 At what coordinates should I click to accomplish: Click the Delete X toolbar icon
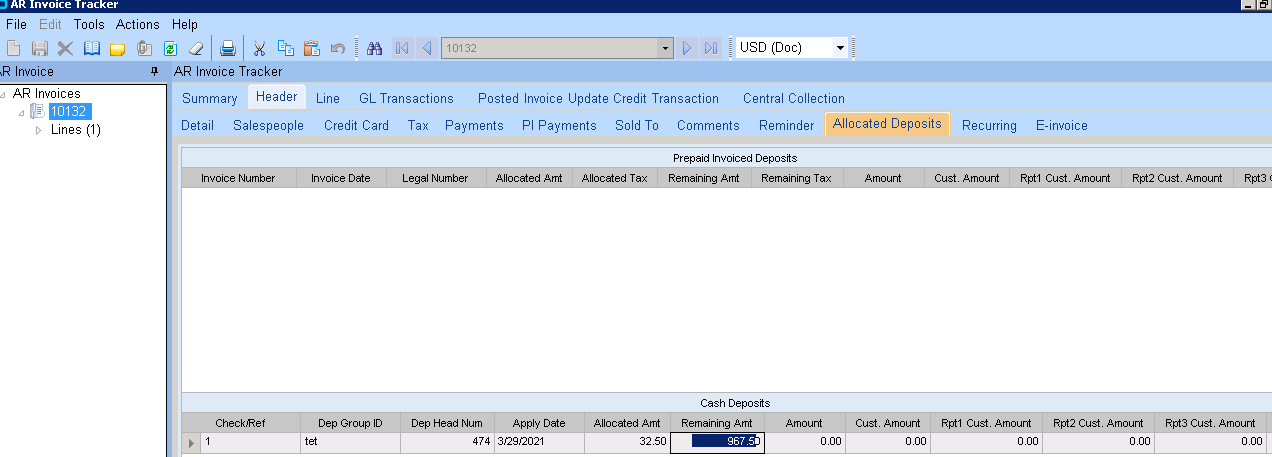pyautogui.click(x=66, y=48)
